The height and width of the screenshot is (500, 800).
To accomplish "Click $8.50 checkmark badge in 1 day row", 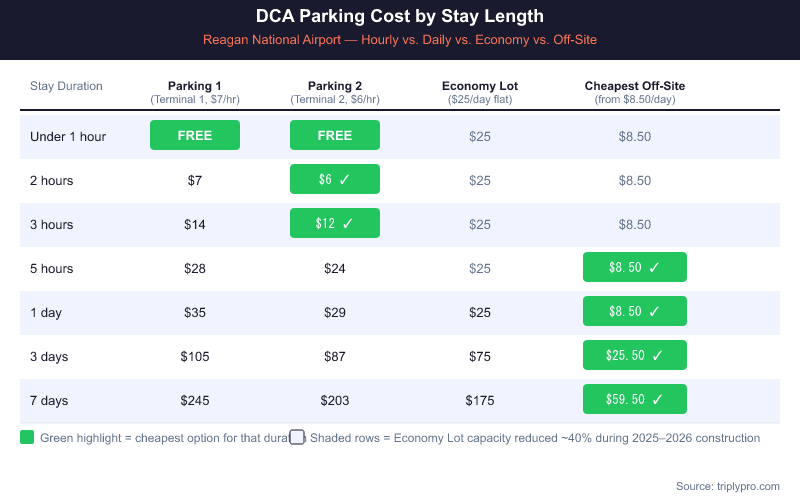I will [635, 312].
